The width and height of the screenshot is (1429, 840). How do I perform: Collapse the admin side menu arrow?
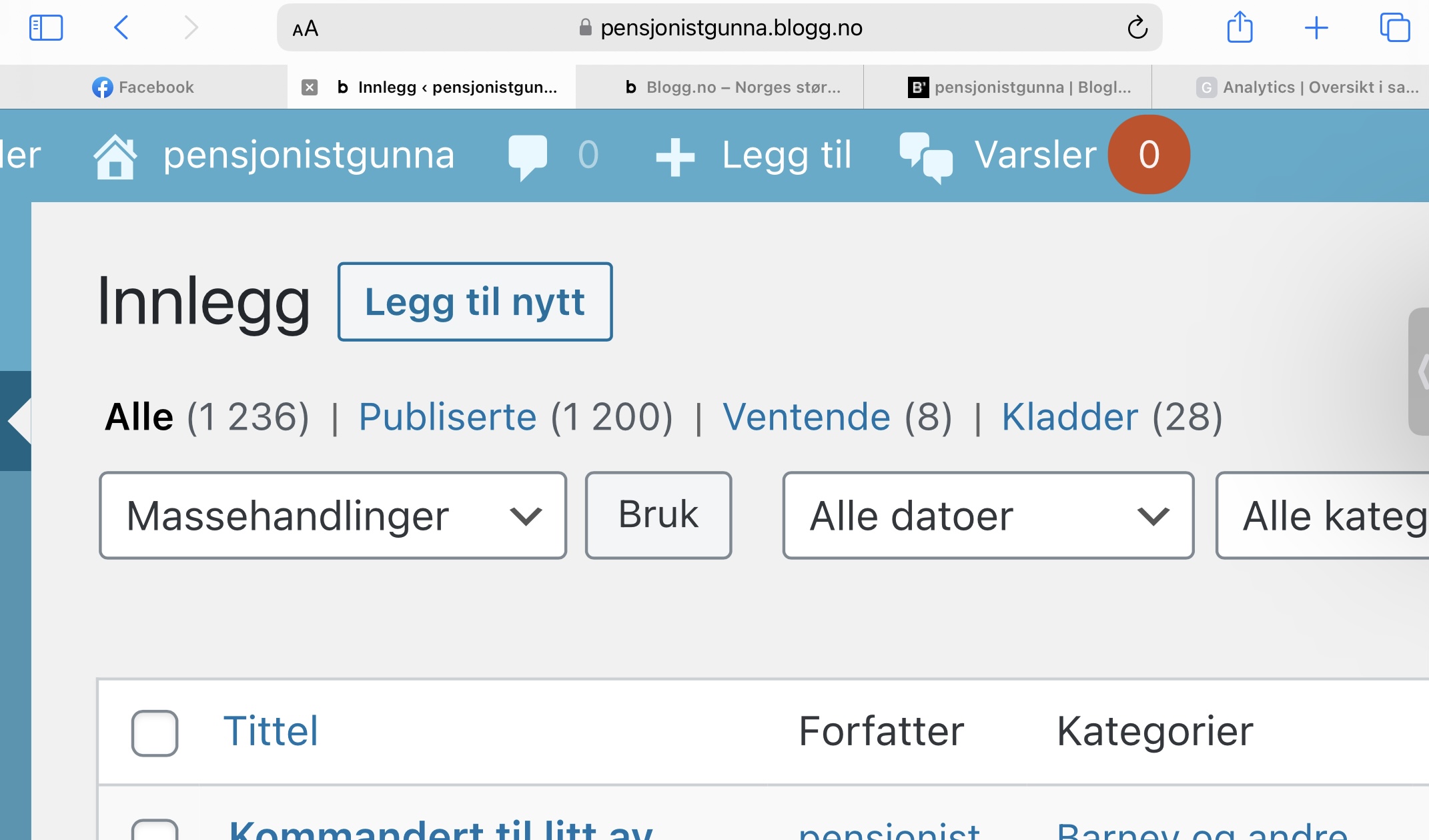point(19,421)
